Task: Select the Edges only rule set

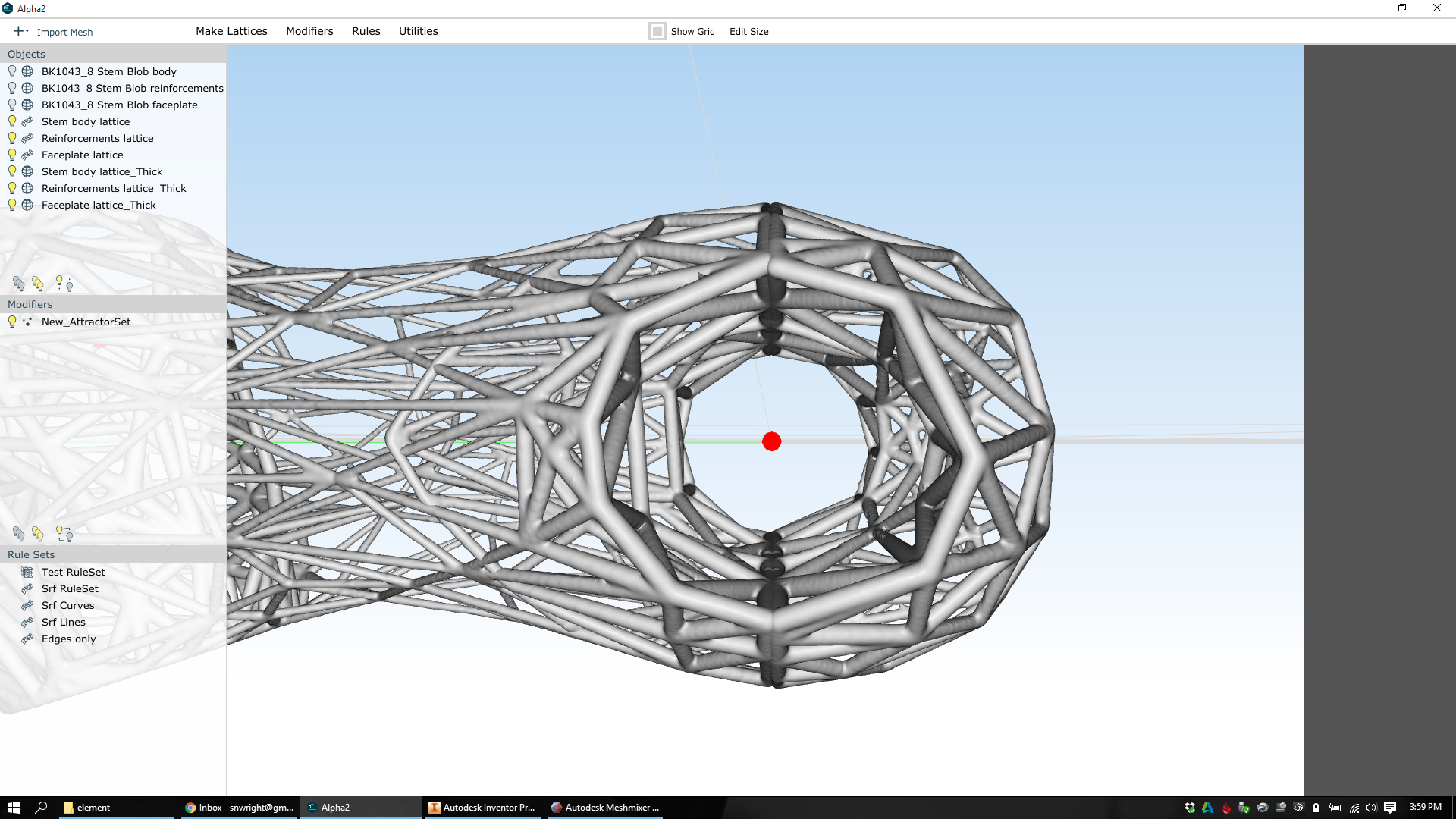Action: point(68,639)
